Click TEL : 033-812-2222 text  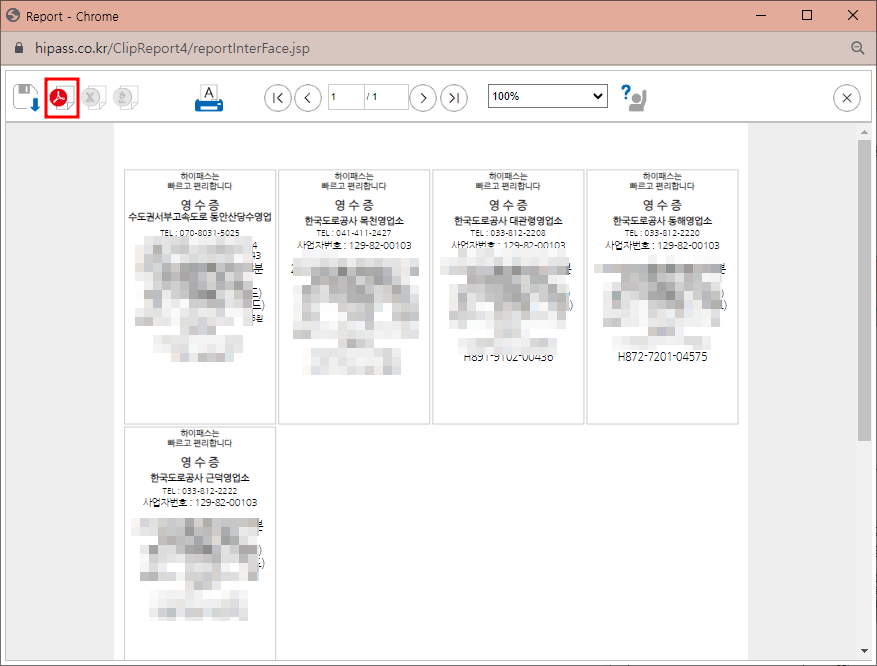tap(200, 490)
